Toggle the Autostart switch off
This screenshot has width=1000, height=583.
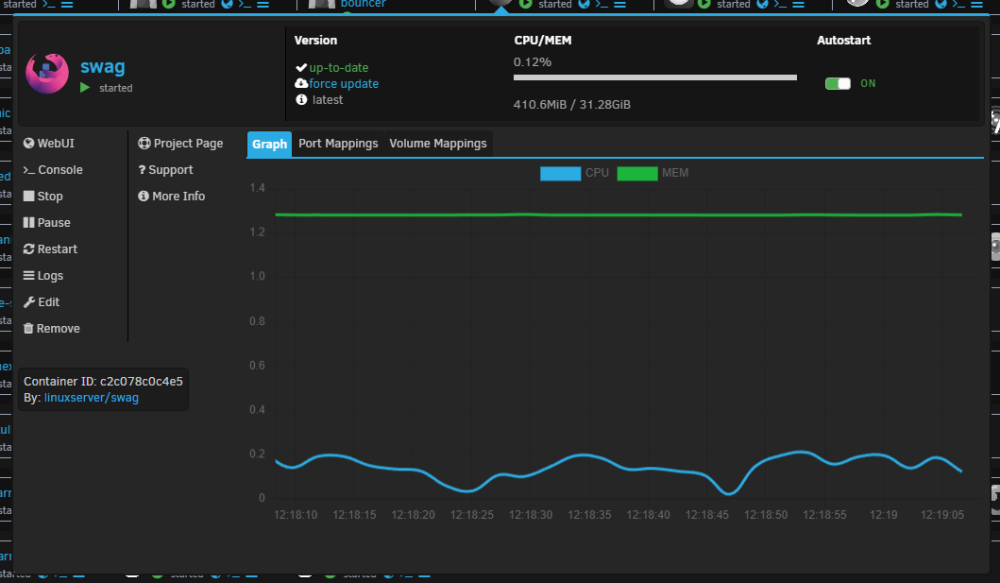pyautogui.click(x=837, y=84)
